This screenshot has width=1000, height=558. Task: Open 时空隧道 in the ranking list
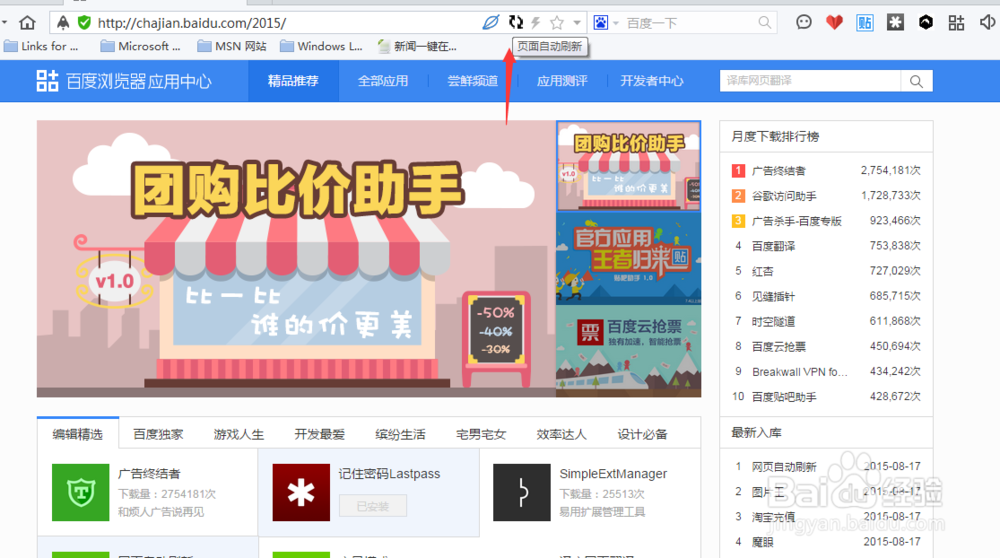point(773,321)
